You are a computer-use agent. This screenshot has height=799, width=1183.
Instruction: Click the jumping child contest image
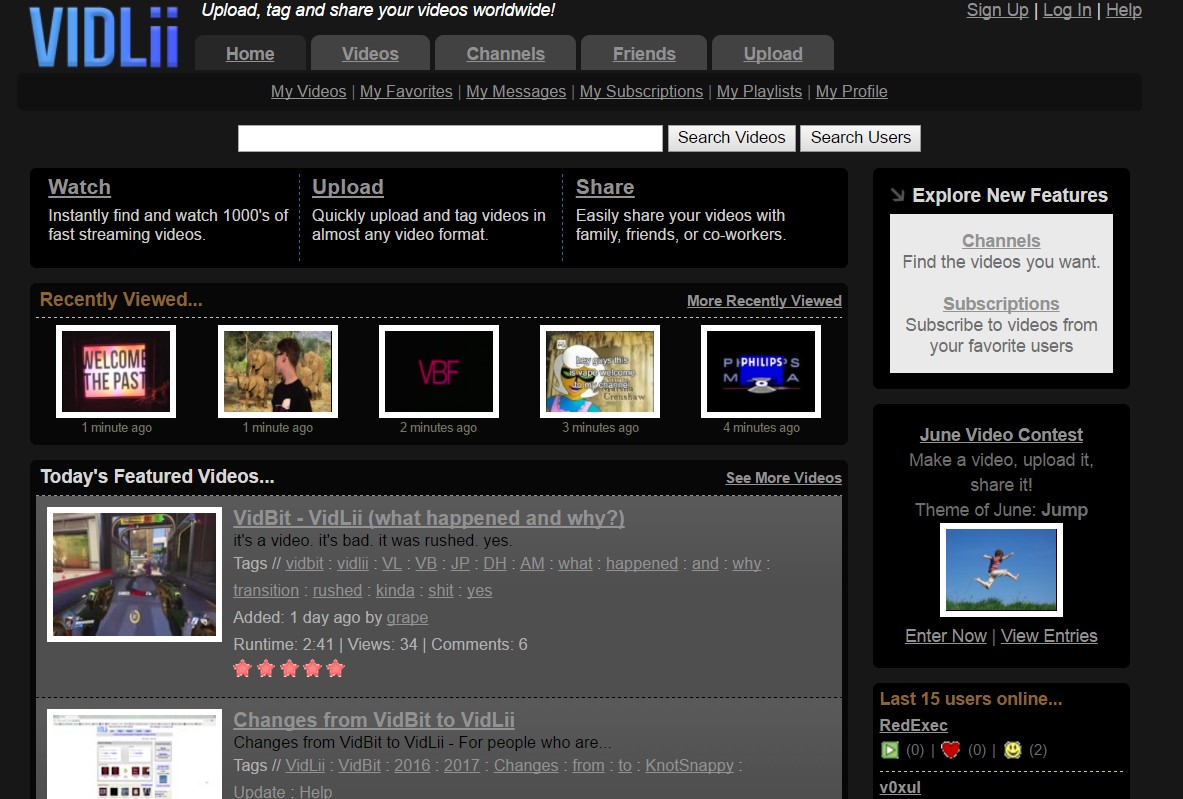(x=1000, y=570)
